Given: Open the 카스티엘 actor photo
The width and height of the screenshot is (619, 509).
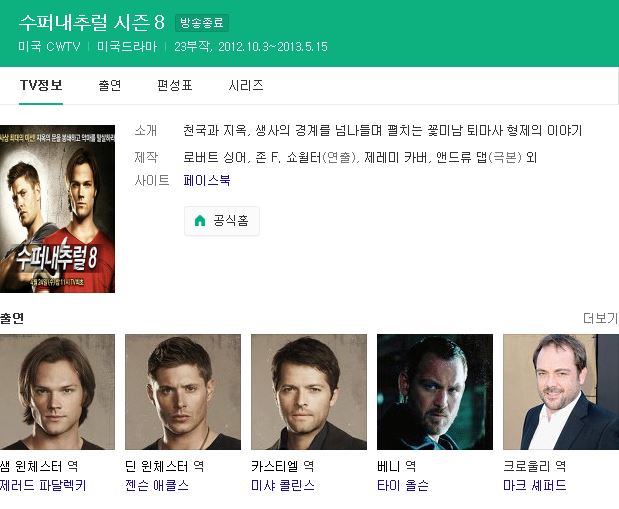Looking at the screenshot, I should [309, 392].
